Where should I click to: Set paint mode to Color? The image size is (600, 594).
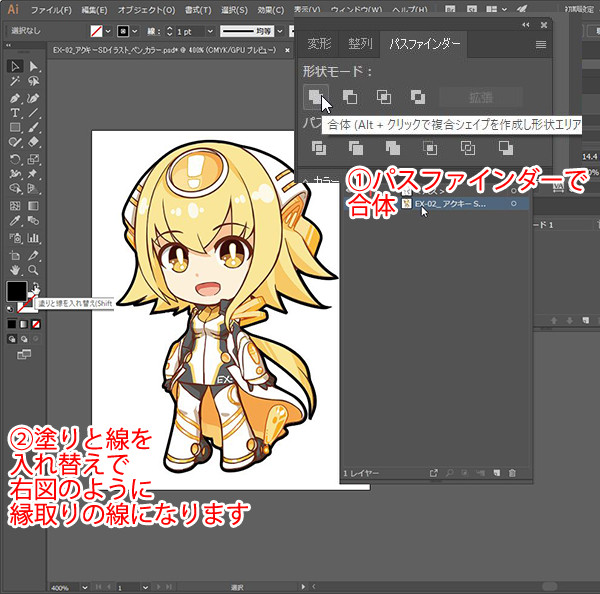[12, 324]
